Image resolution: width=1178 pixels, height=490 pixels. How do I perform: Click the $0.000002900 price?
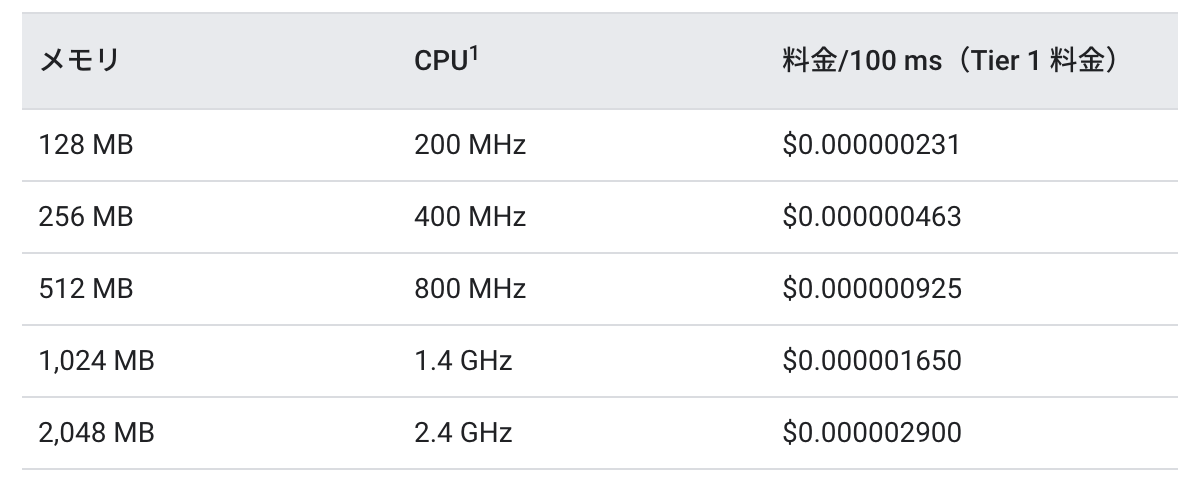(871, 433)
